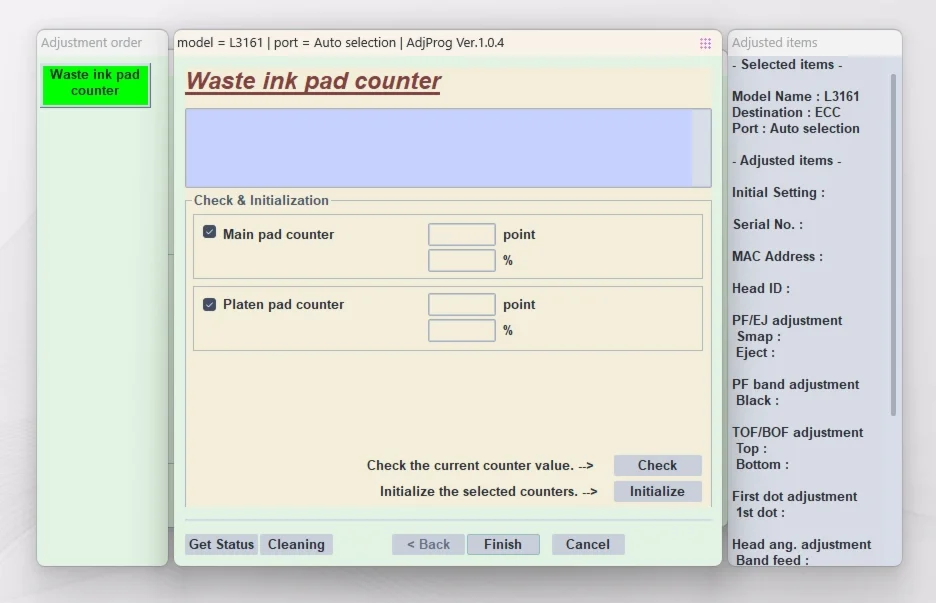Click the Waste ink pad counter heading
Viewport: 936px width, 603px height.
[x=313, y=81]
